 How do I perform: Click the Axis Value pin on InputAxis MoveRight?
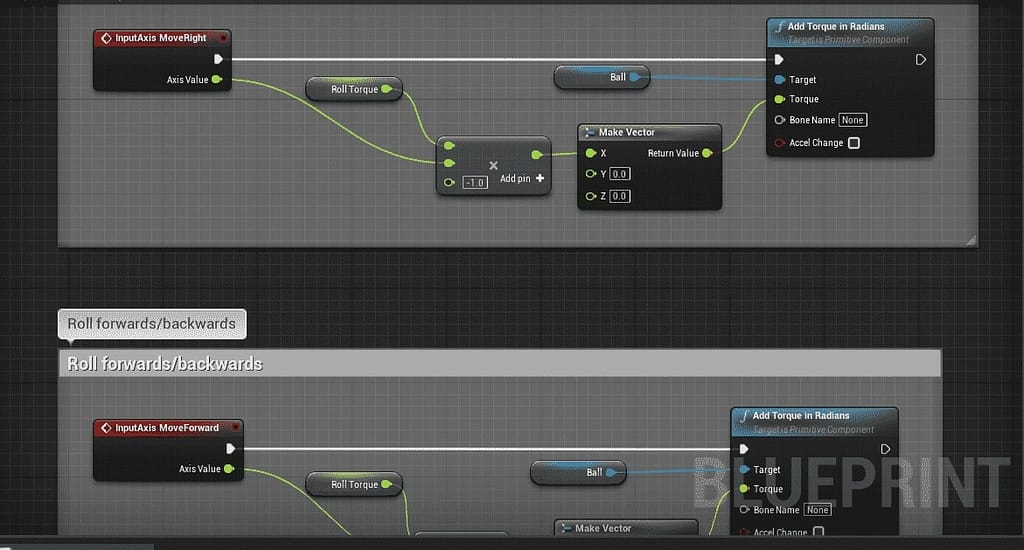click(217, 80)
